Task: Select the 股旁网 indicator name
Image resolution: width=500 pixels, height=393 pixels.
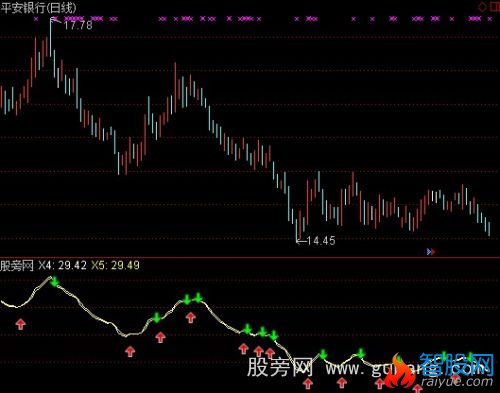Action: 17,266
